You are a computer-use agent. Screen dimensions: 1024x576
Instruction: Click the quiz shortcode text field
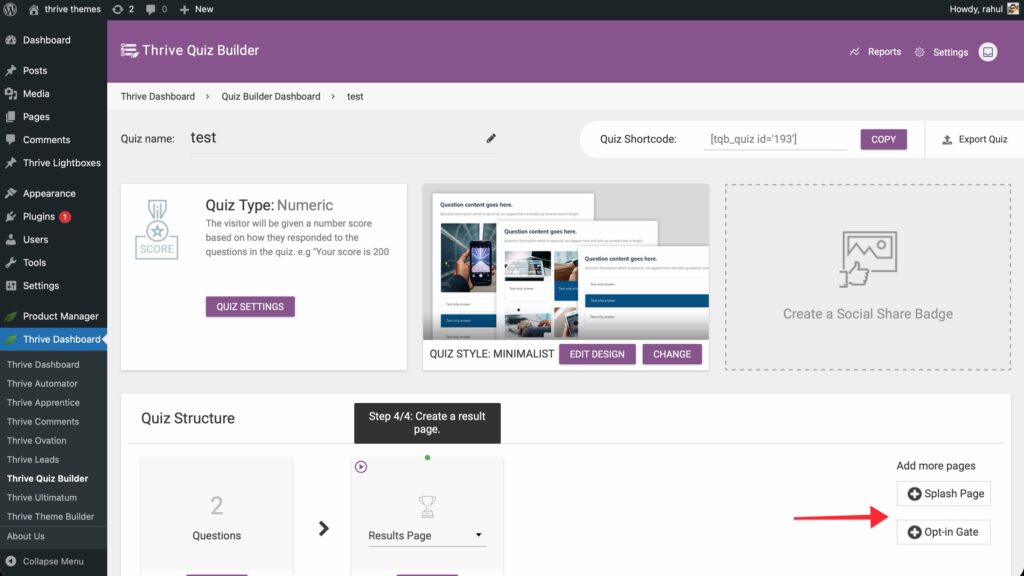pos(775,139)
